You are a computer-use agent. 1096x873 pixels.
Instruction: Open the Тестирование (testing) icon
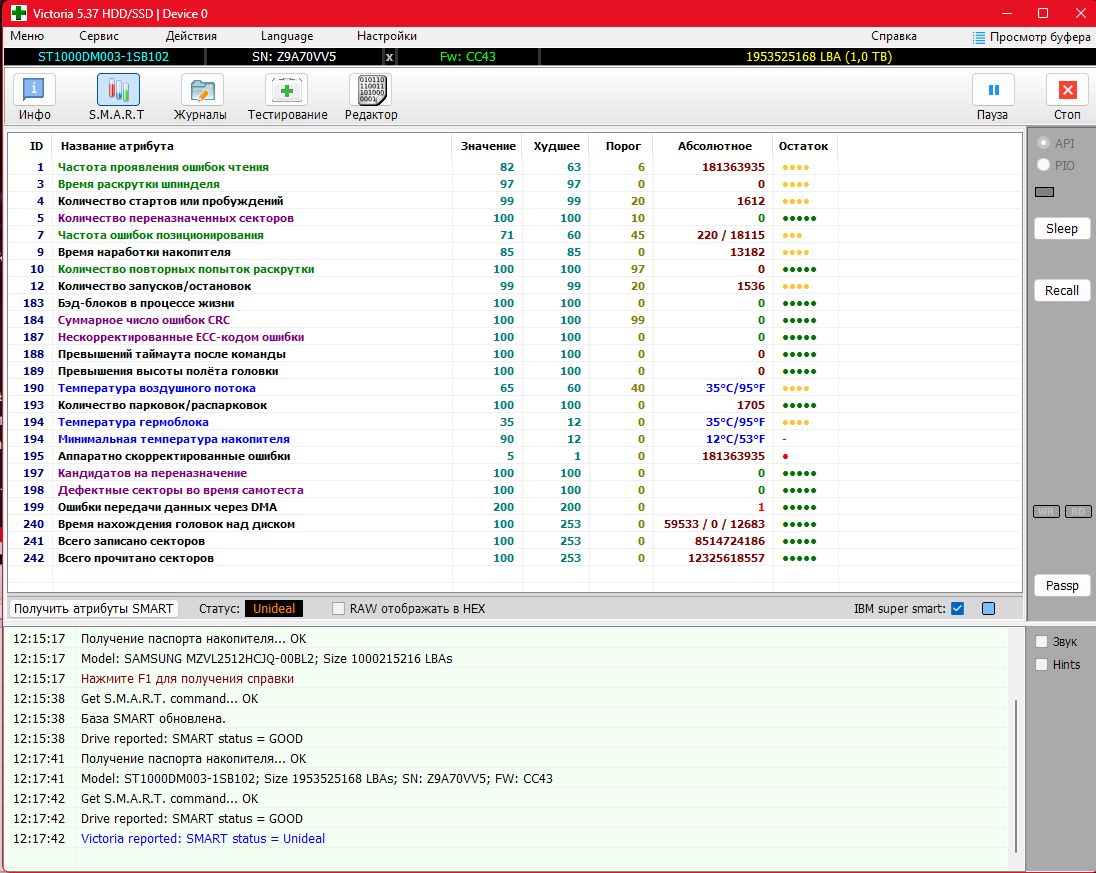tap(287, 91)
